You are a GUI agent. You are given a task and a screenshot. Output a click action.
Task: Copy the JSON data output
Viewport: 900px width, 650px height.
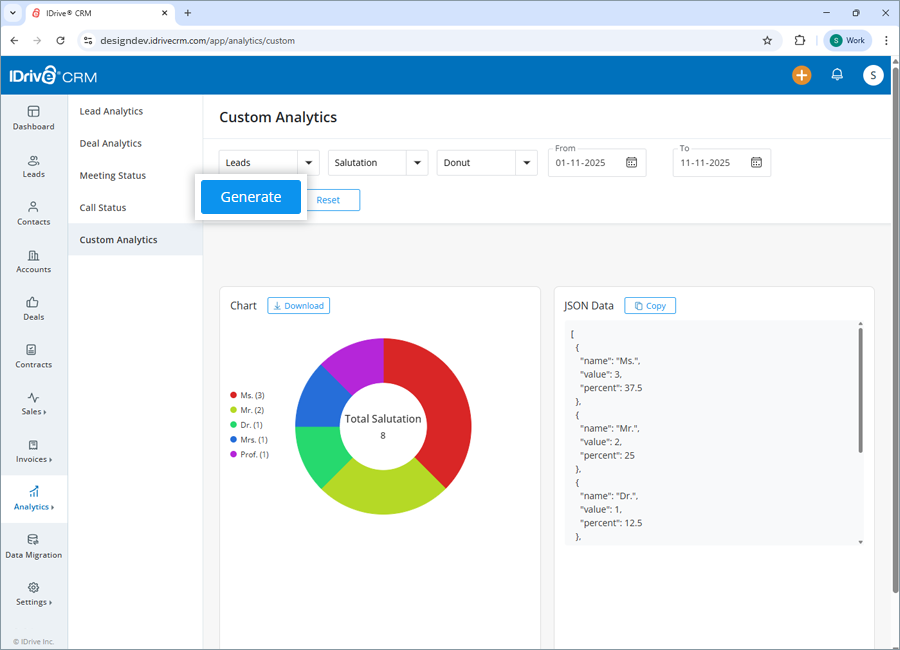tap(650, 305)
